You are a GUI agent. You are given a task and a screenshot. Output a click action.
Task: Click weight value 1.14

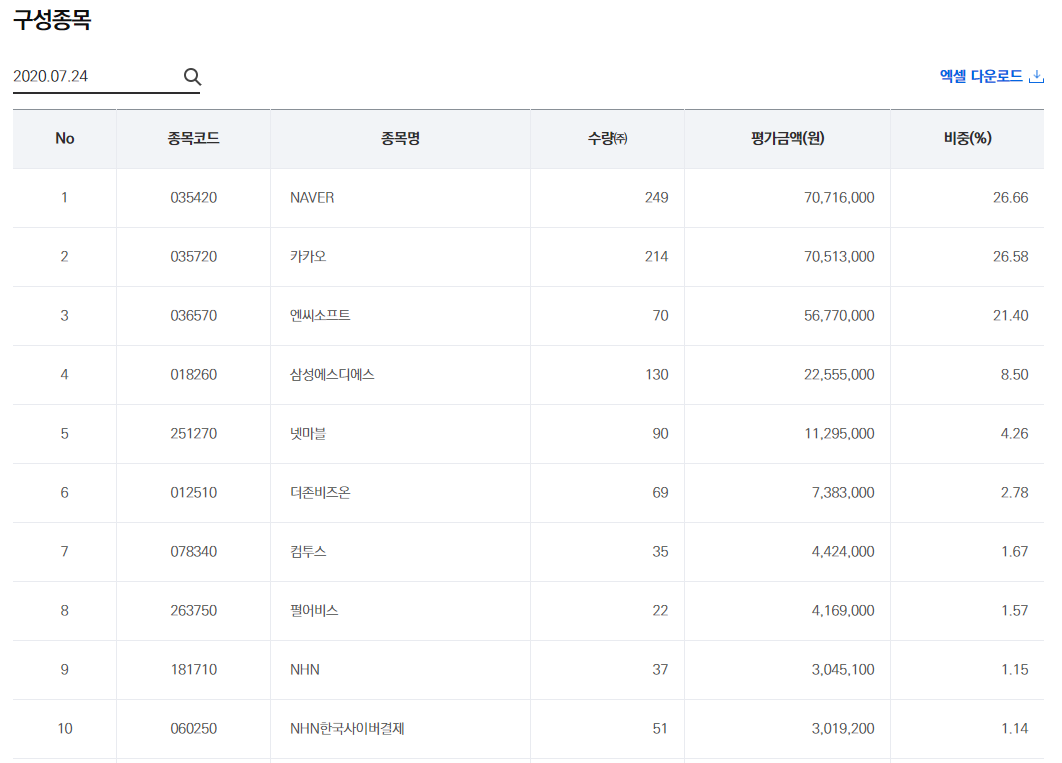point(1015,728)
